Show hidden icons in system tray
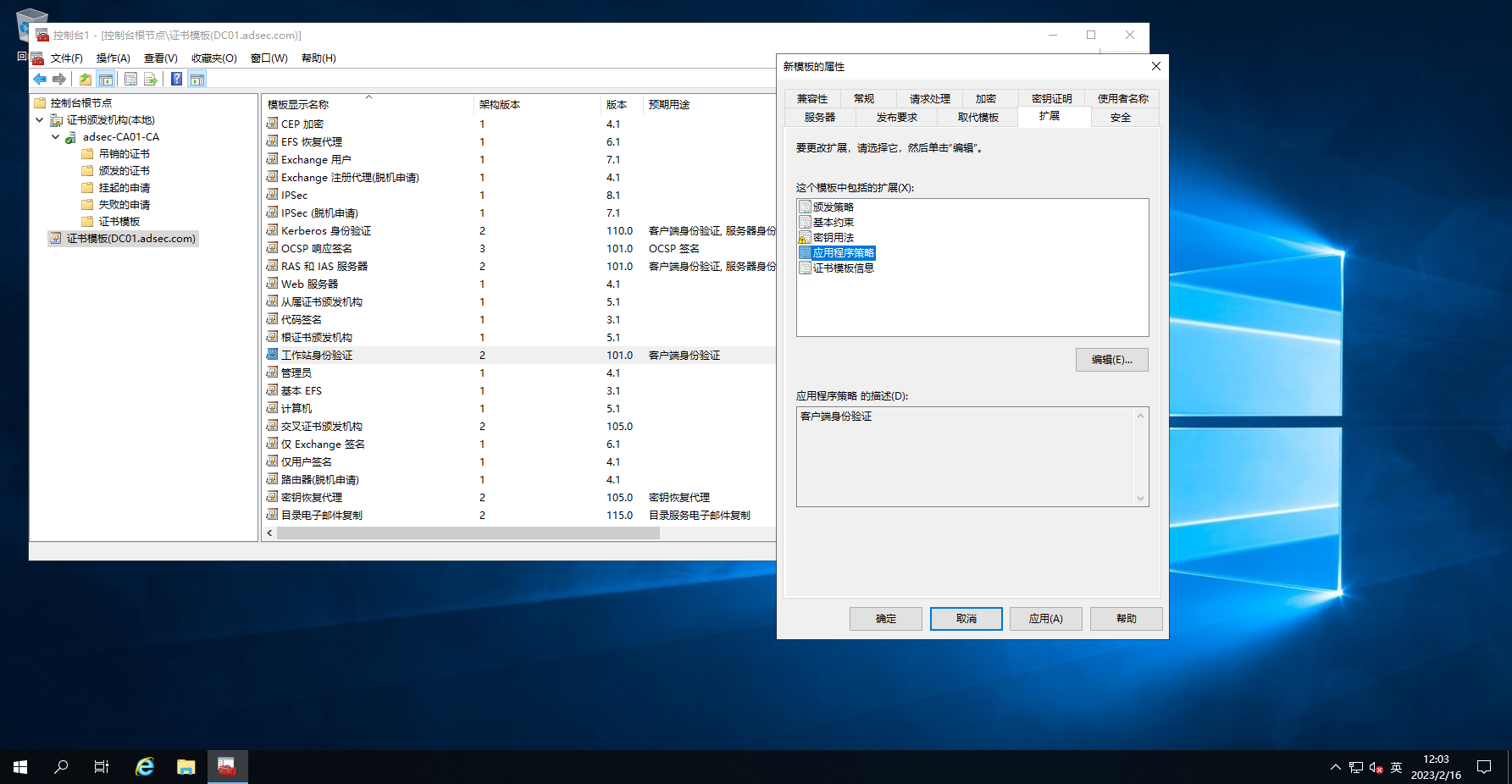This screenshot has height=784, width=1512. click(x=1335, y=767)
